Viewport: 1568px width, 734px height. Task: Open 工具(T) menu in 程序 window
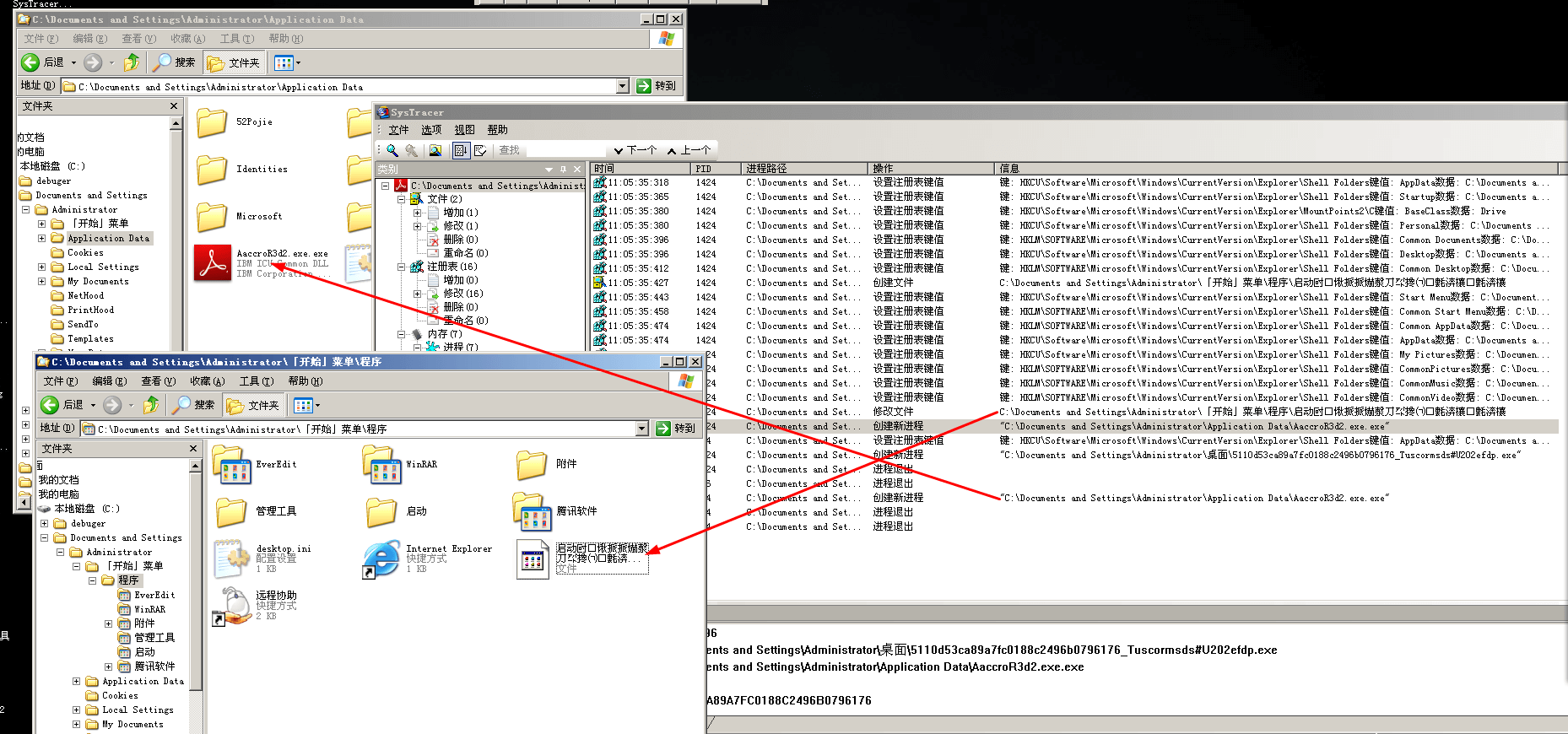pyautogui.click(x=257, y=381)
